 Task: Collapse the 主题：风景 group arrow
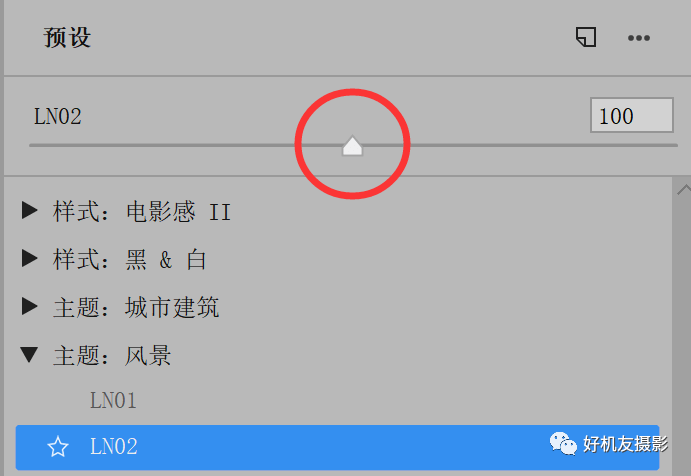pos(29,354)
